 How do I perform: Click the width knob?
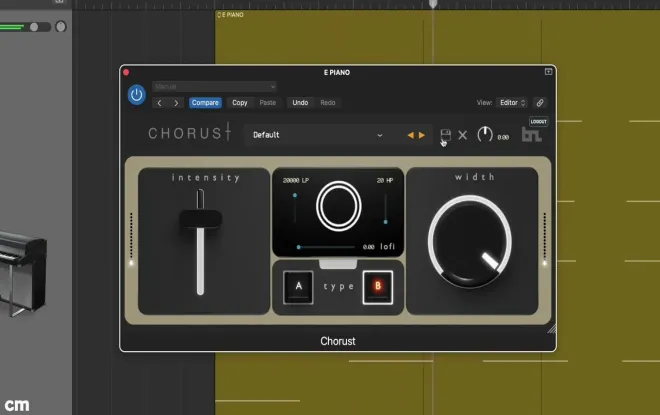470,242
